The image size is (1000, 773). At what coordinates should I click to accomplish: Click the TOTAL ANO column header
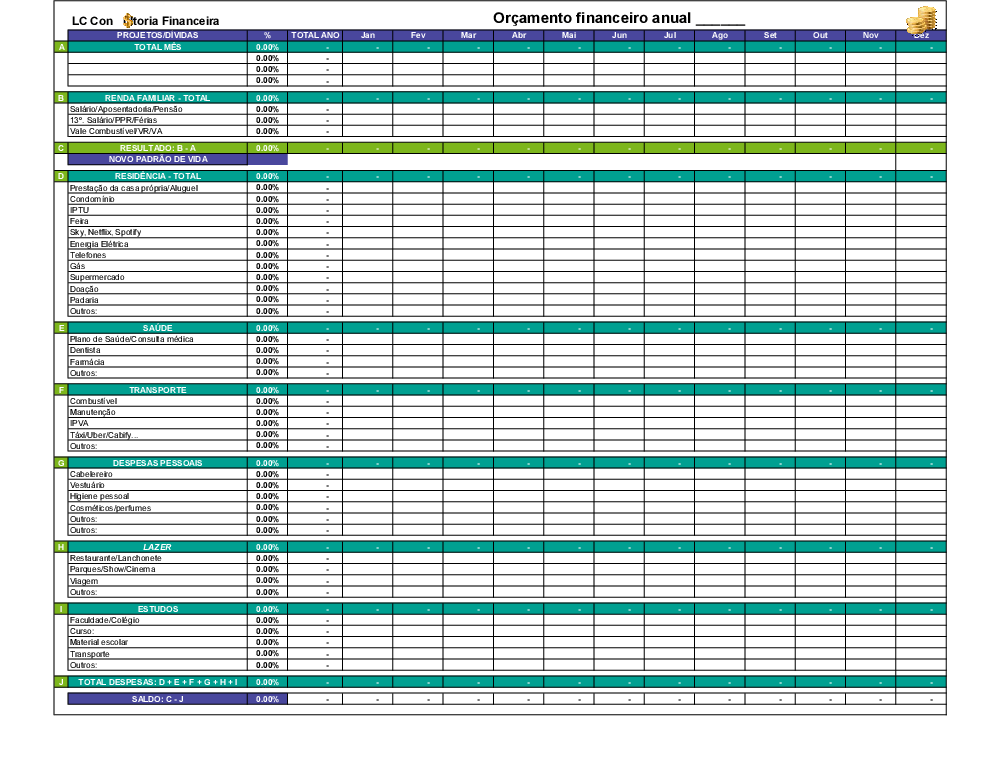tap(315, 35)
